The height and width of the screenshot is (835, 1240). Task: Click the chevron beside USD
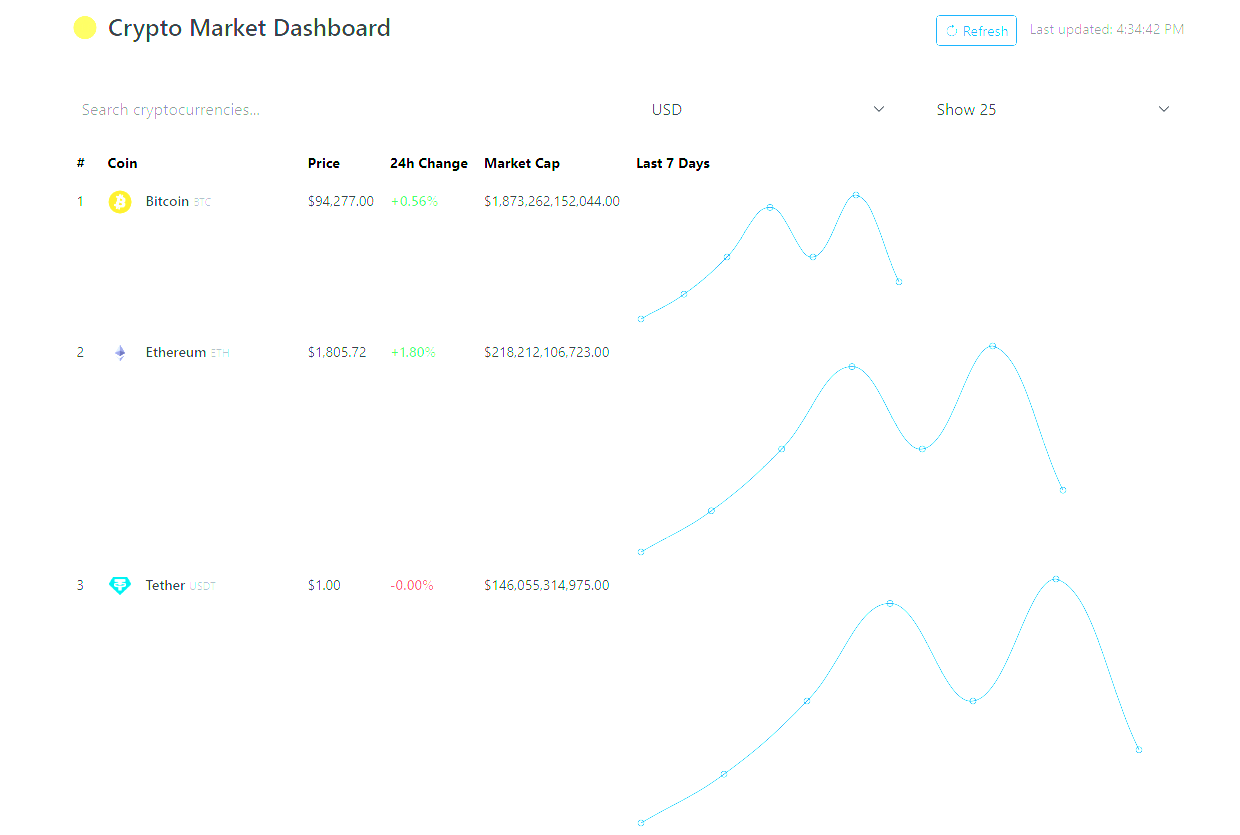point(878,109)
